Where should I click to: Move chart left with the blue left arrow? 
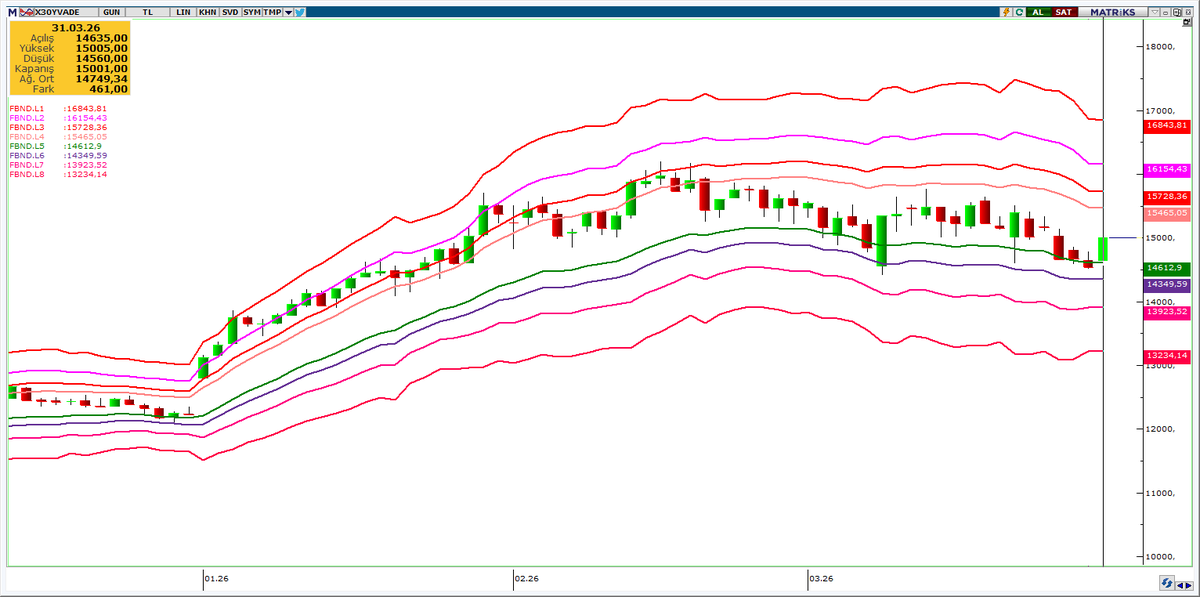click(1180, 585)
